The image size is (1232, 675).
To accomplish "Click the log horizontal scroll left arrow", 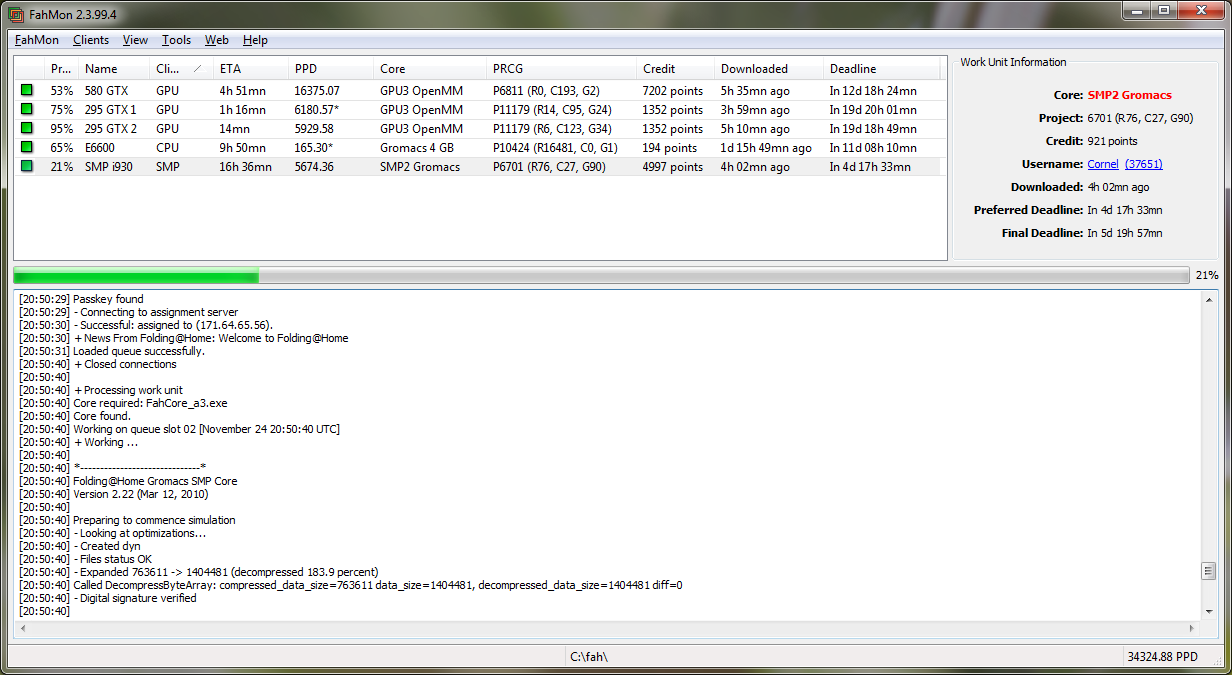I will point(24,629).
